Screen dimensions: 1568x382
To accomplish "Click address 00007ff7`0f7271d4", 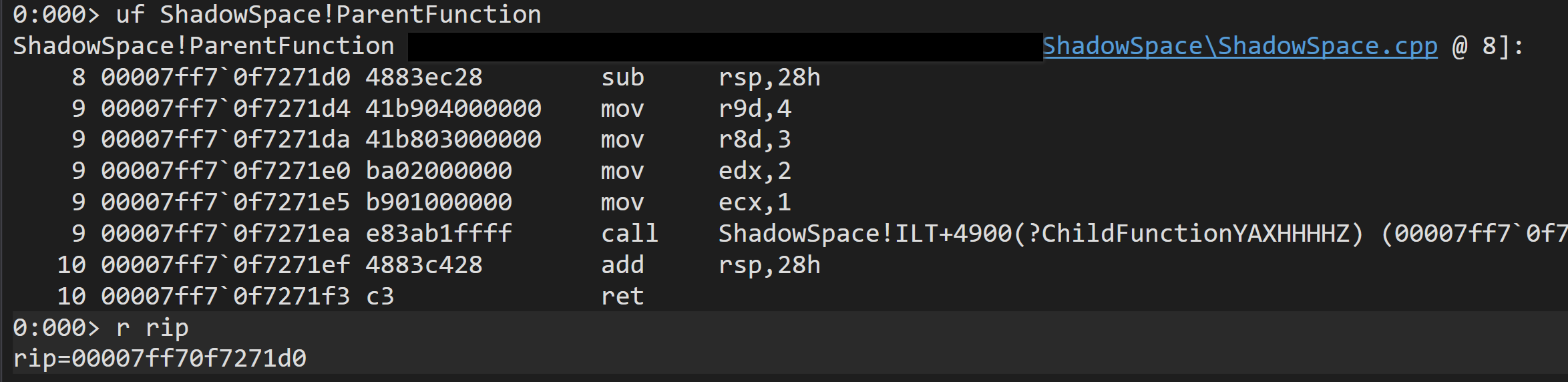I will (x=225, y=108).
